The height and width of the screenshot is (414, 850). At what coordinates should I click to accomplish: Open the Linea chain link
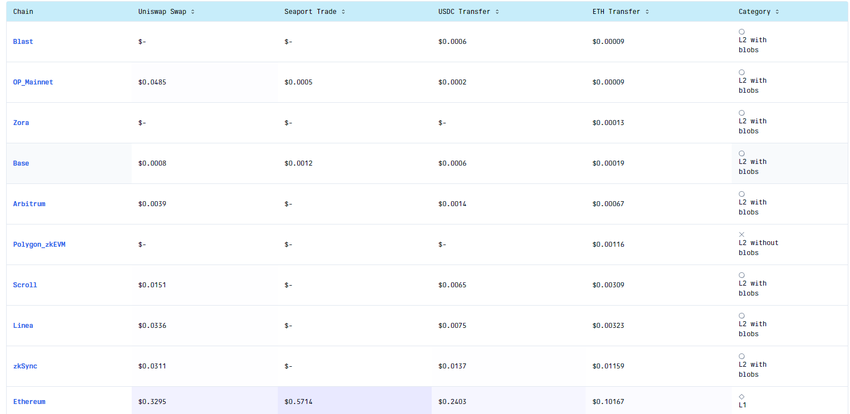click(x=23, y=326)
